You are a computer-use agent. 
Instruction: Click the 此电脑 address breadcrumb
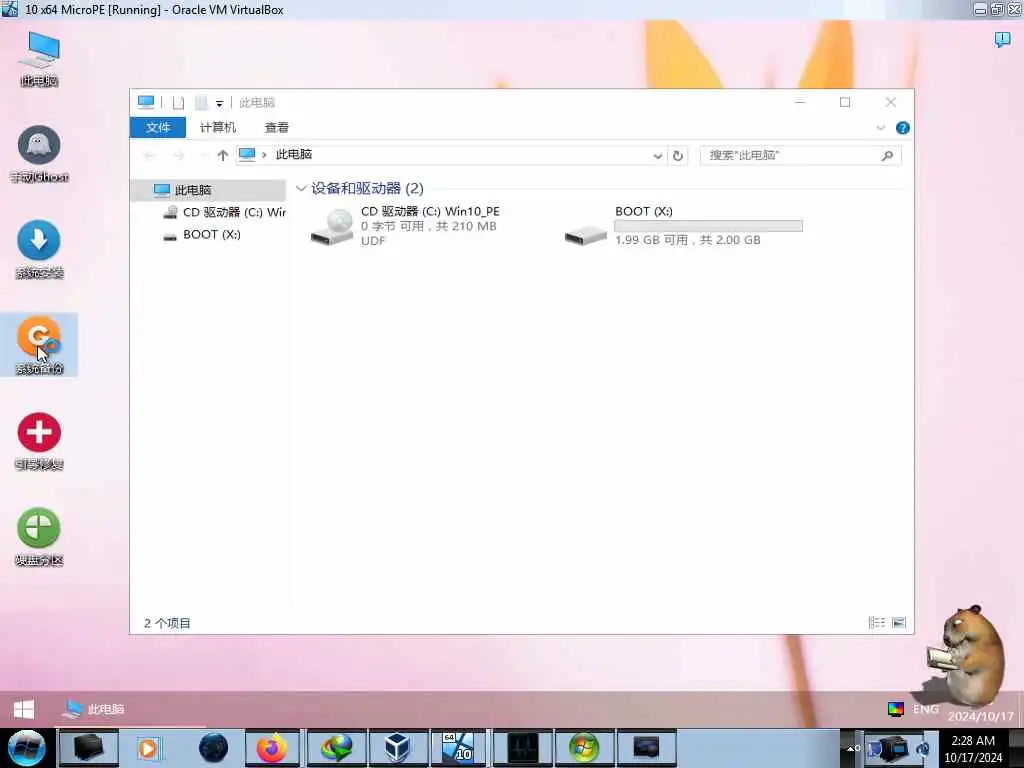click(x=294, y=155)
